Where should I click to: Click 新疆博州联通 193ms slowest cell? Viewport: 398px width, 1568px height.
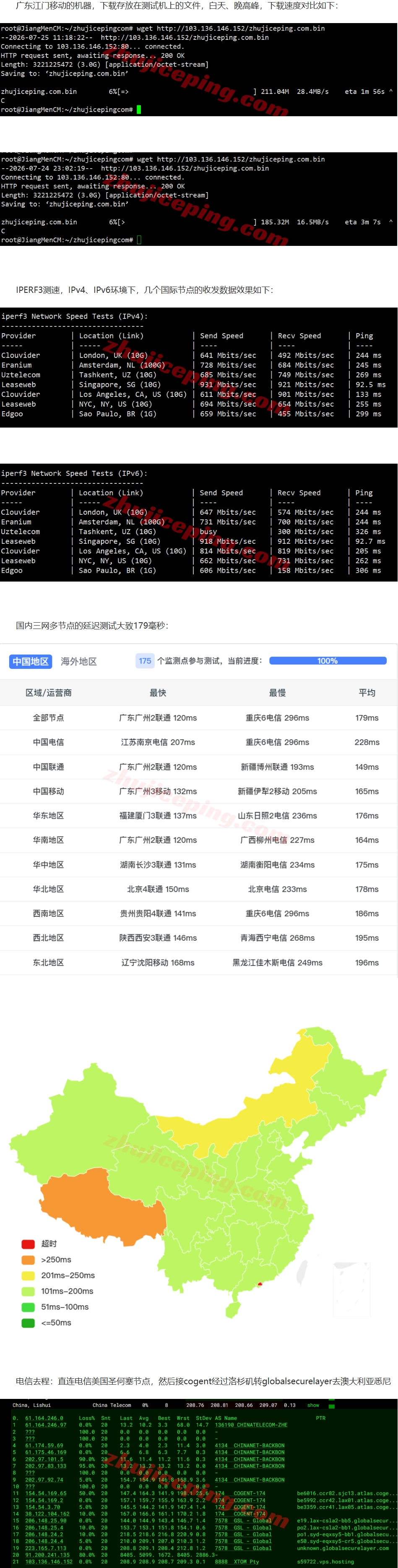(x=278, y=767)
